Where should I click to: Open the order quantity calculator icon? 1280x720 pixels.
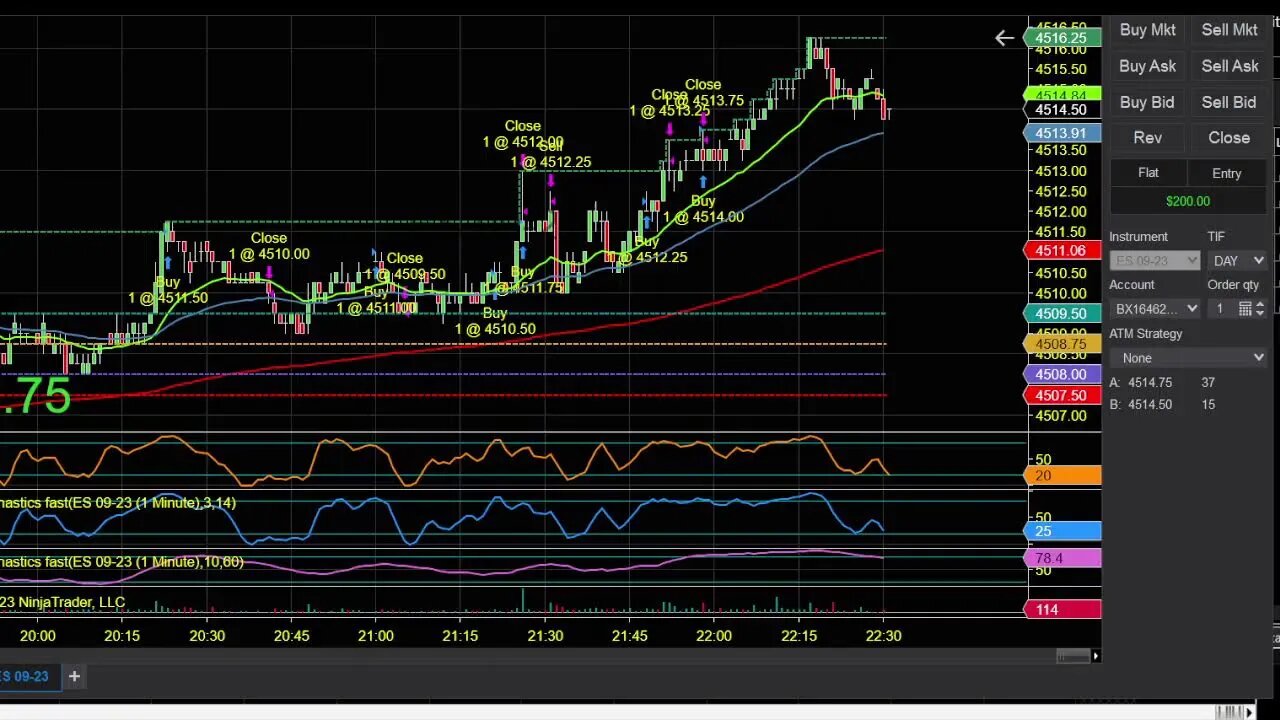[x=1245, y=309]
